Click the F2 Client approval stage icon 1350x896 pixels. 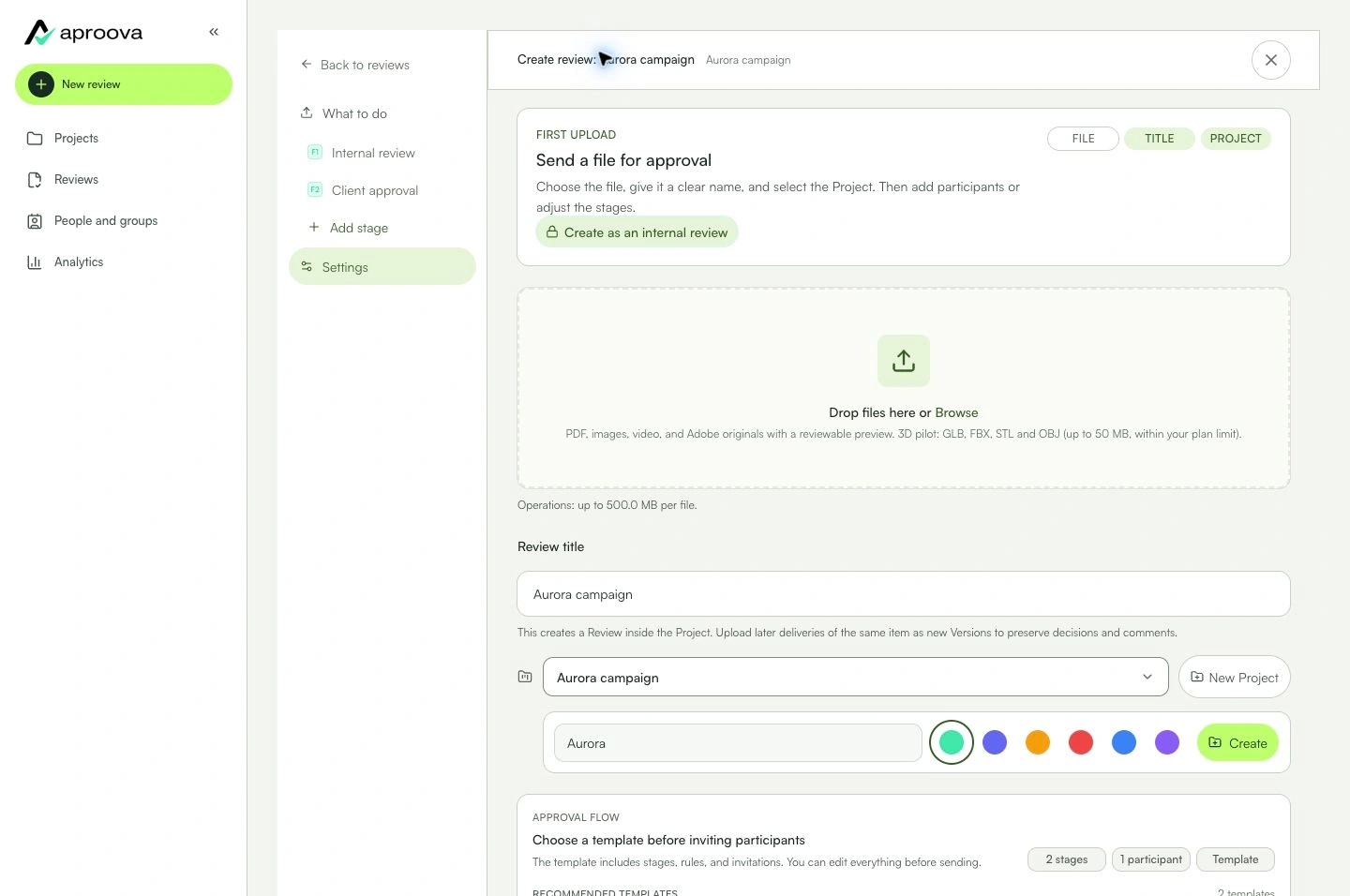315,189
